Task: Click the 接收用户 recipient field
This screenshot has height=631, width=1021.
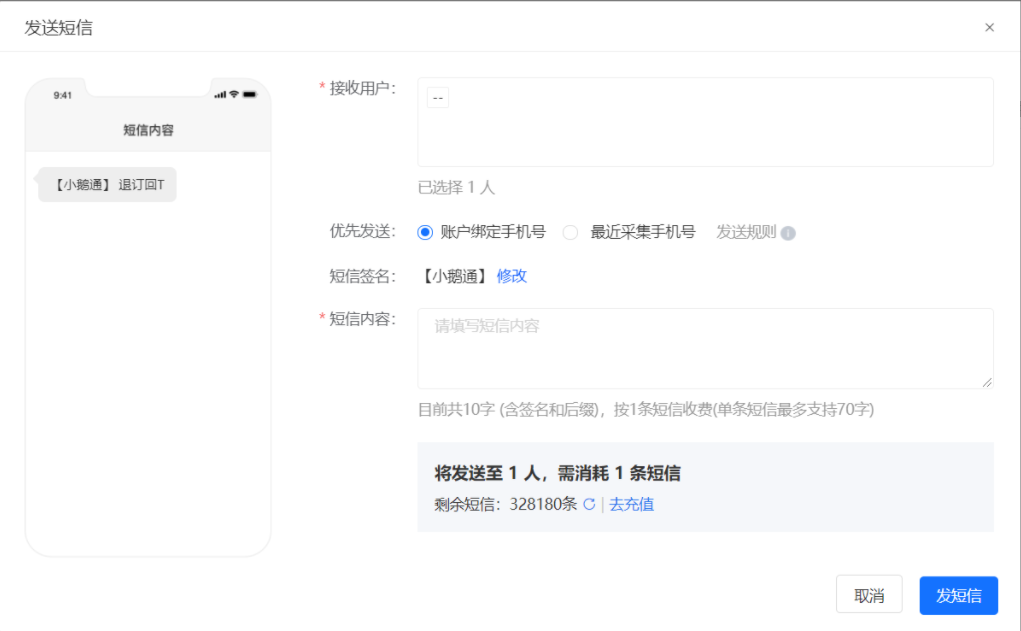Action: [x=705, y=122]
